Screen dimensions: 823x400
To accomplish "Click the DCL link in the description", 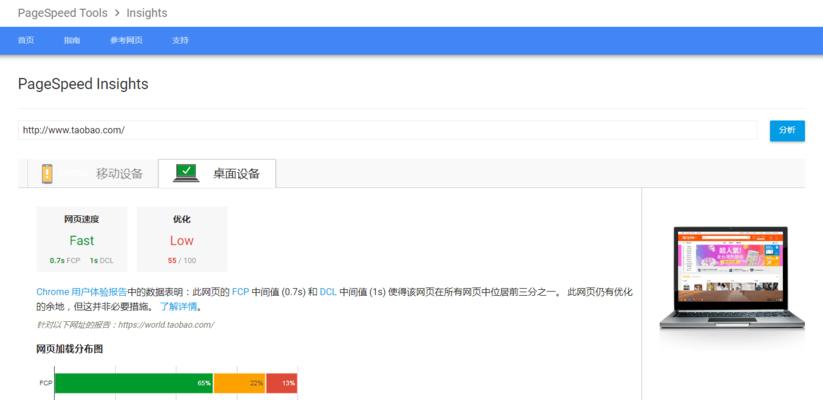I will tap(328, 292).
